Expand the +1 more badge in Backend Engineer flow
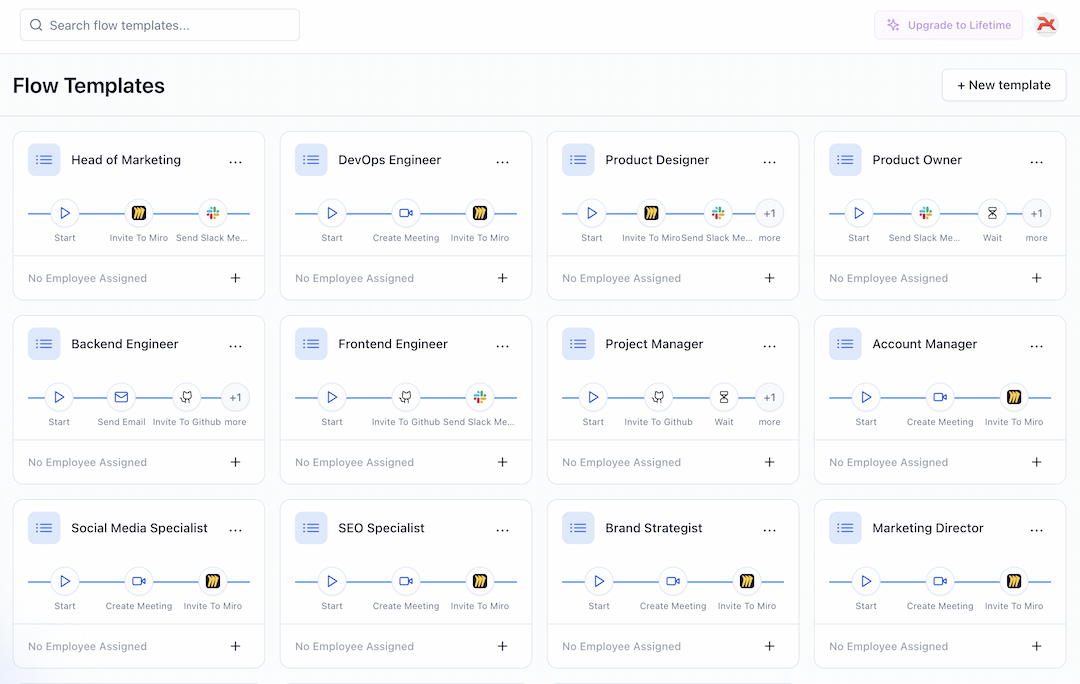This screenshot has height=684, width=1080. (x=236, y=397)
